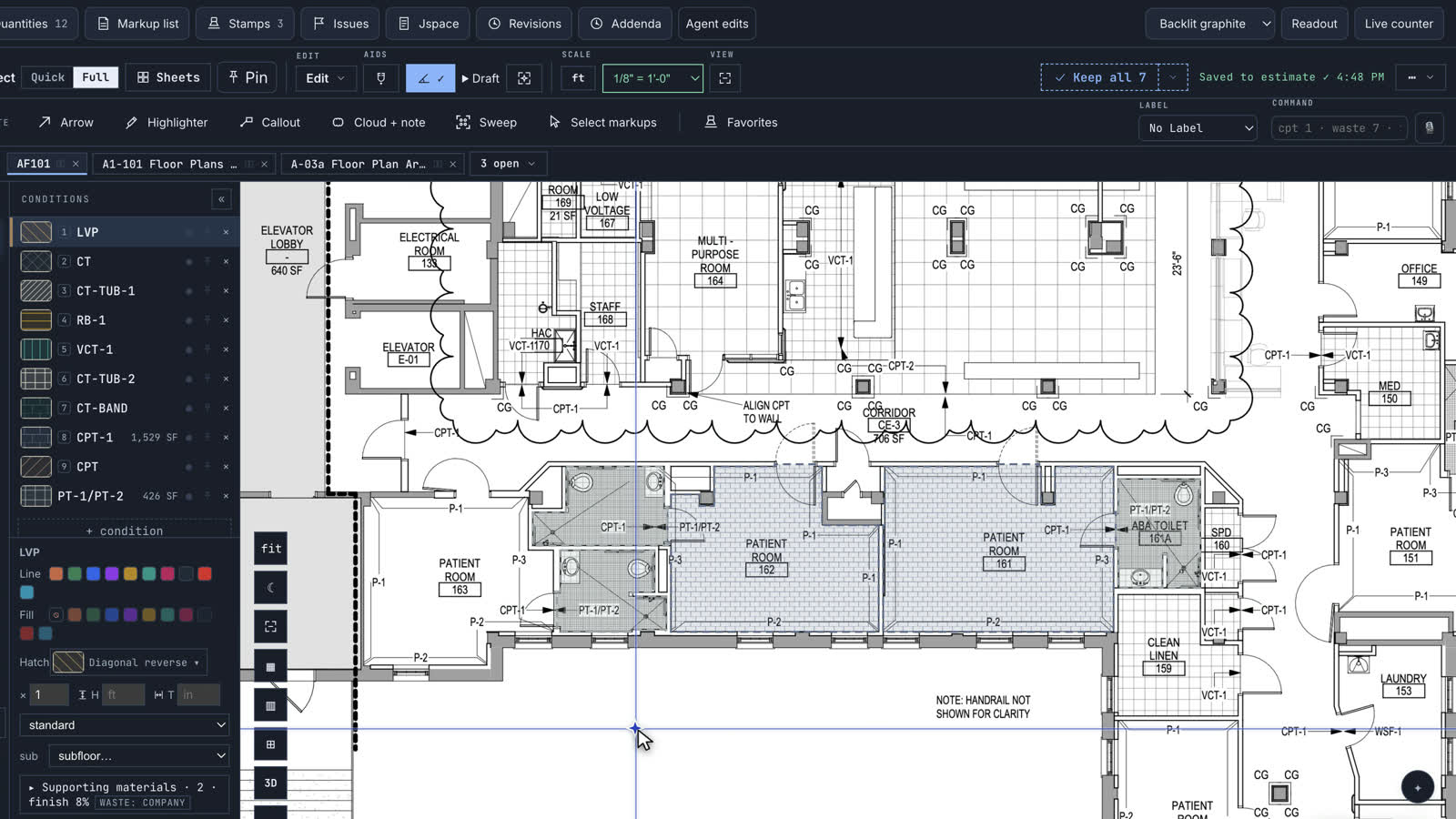Click the microphone icon by command field

click(1429, 128)
